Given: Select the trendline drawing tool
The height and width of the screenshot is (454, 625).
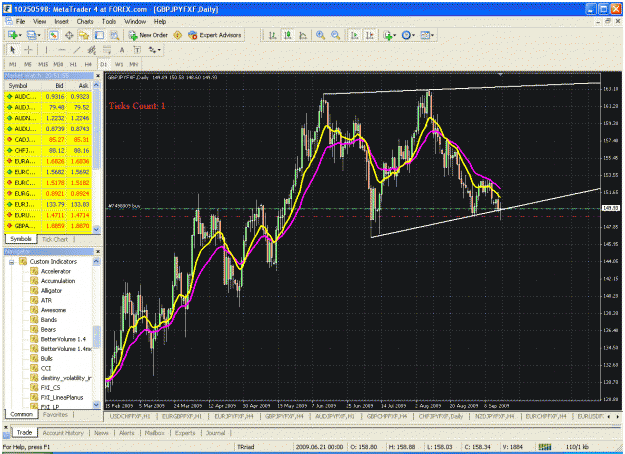Looking at the screenshot, I should (77, 50).
